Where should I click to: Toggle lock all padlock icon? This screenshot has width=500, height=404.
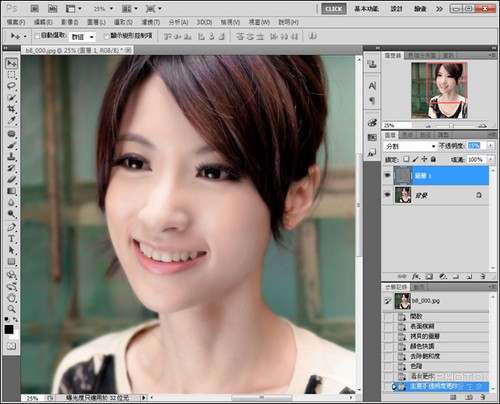433,159
